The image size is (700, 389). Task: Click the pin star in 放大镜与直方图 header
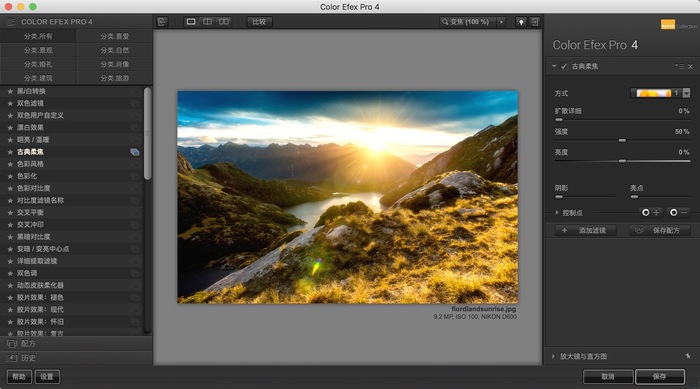688,356
